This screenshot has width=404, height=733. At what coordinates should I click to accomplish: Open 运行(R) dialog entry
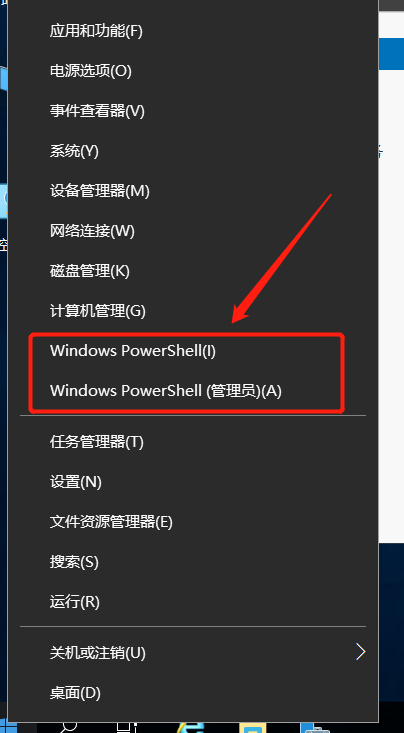[x=193, y=602]
